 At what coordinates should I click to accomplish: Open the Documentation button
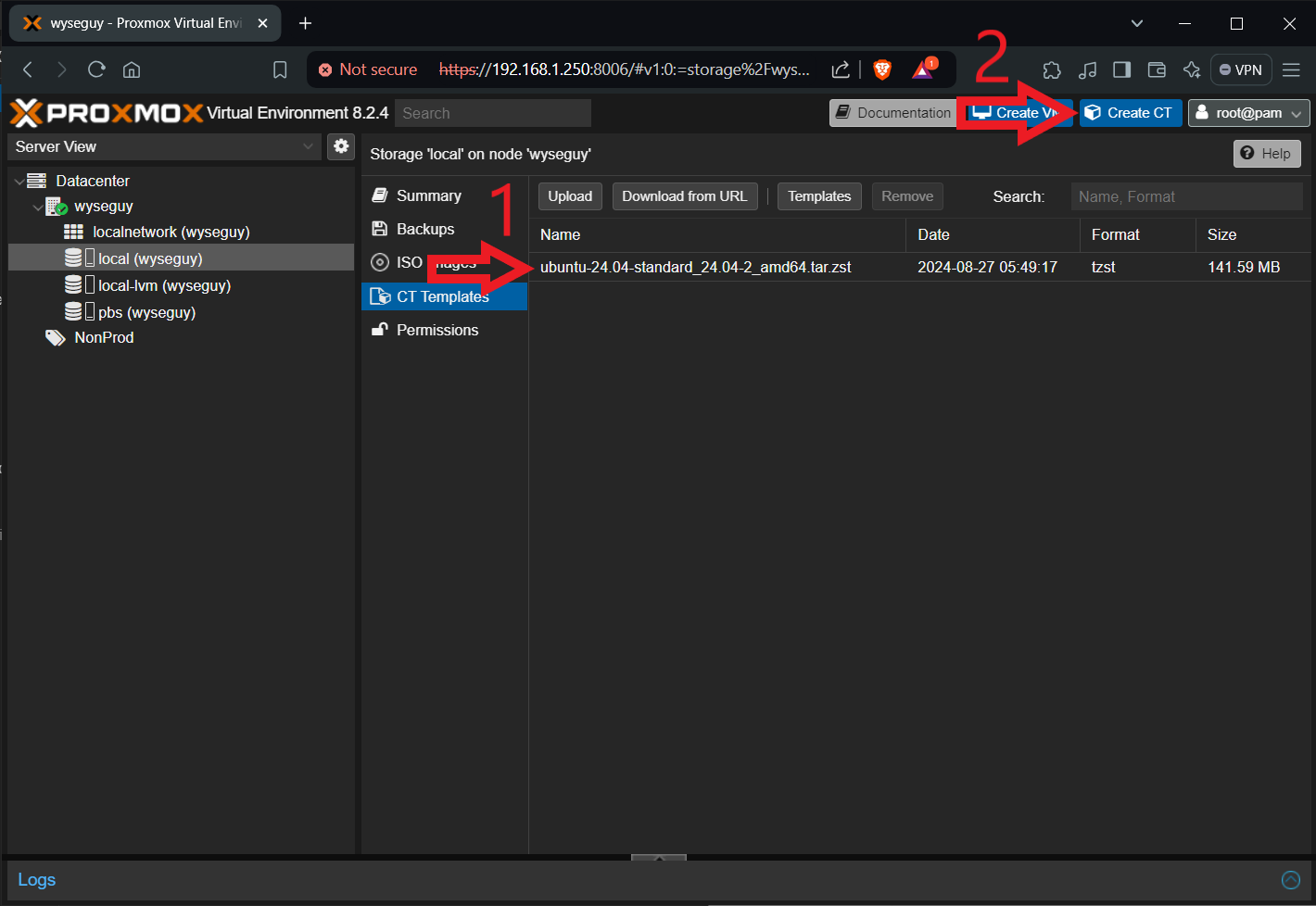coord(893,113)
